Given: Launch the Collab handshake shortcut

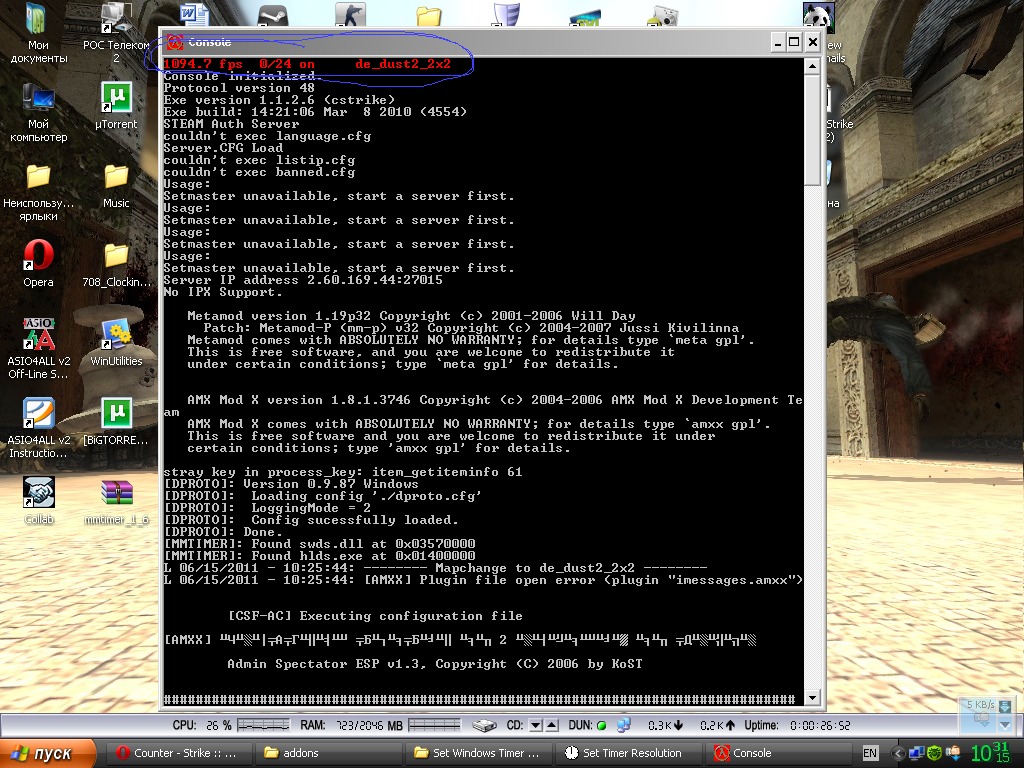Looking at the screenshot, I should tap(38, 501).
